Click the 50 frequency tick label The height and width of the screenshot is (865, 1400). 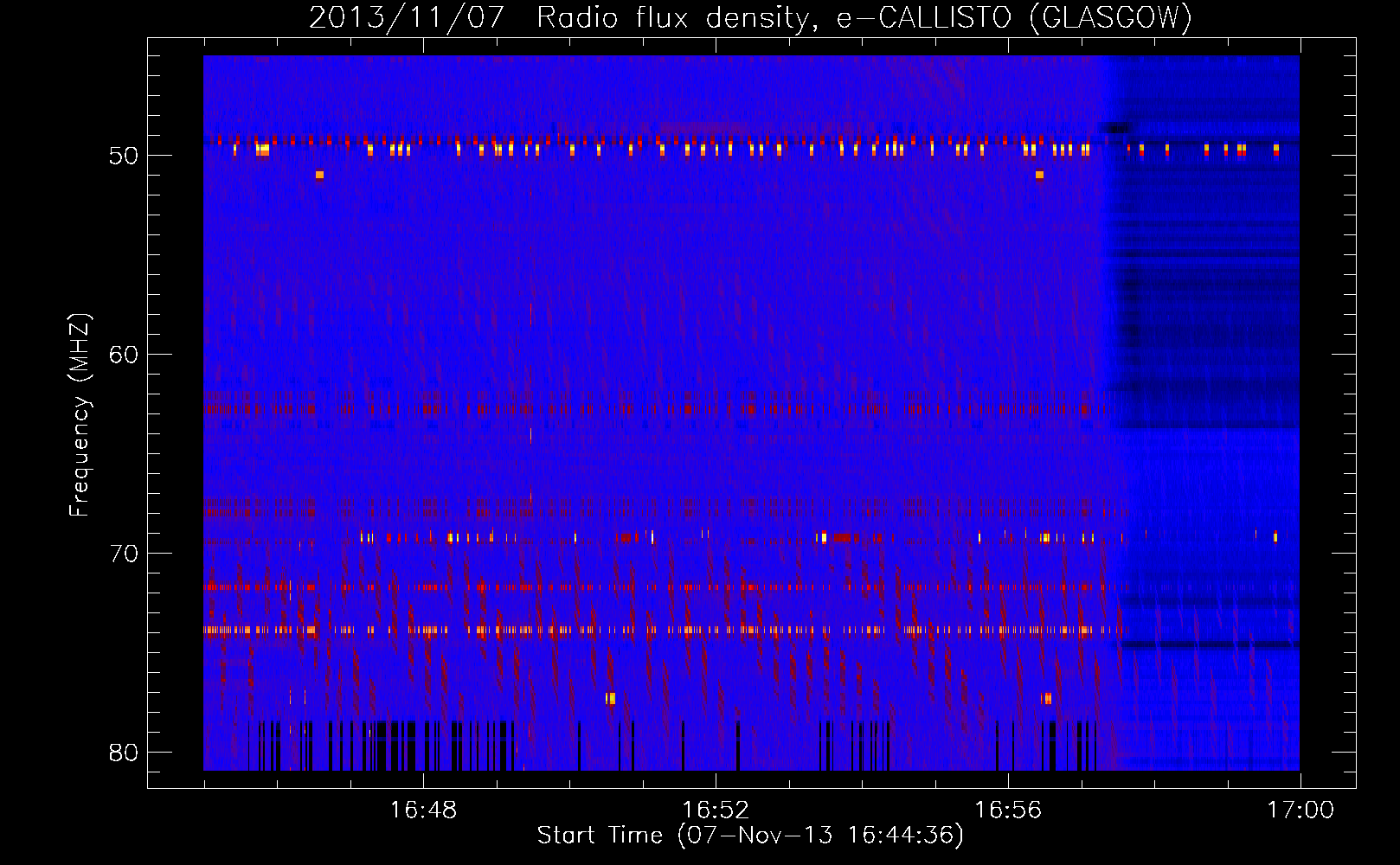tap(124, 157)
